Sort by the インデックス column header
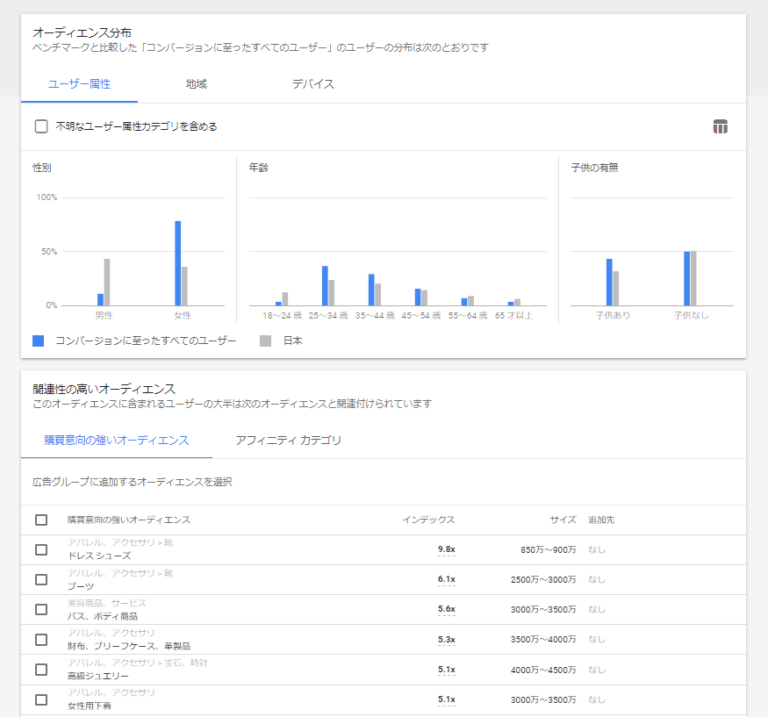Screen dimensions: 768x717 click(429, 520)
